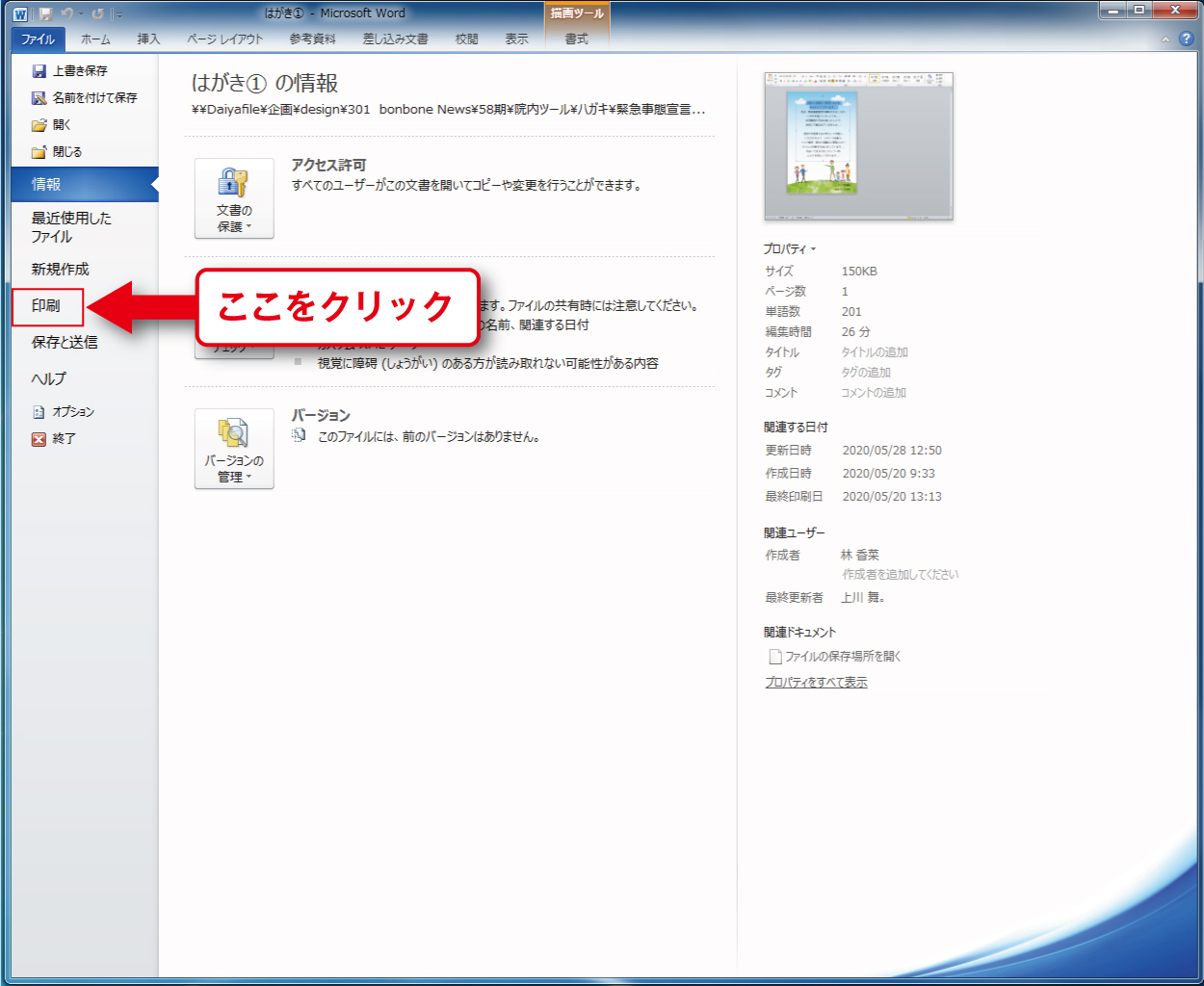Click last modifier name 上川 舞。
Screen dimensions: 1204x986
[x=863, y=598]
